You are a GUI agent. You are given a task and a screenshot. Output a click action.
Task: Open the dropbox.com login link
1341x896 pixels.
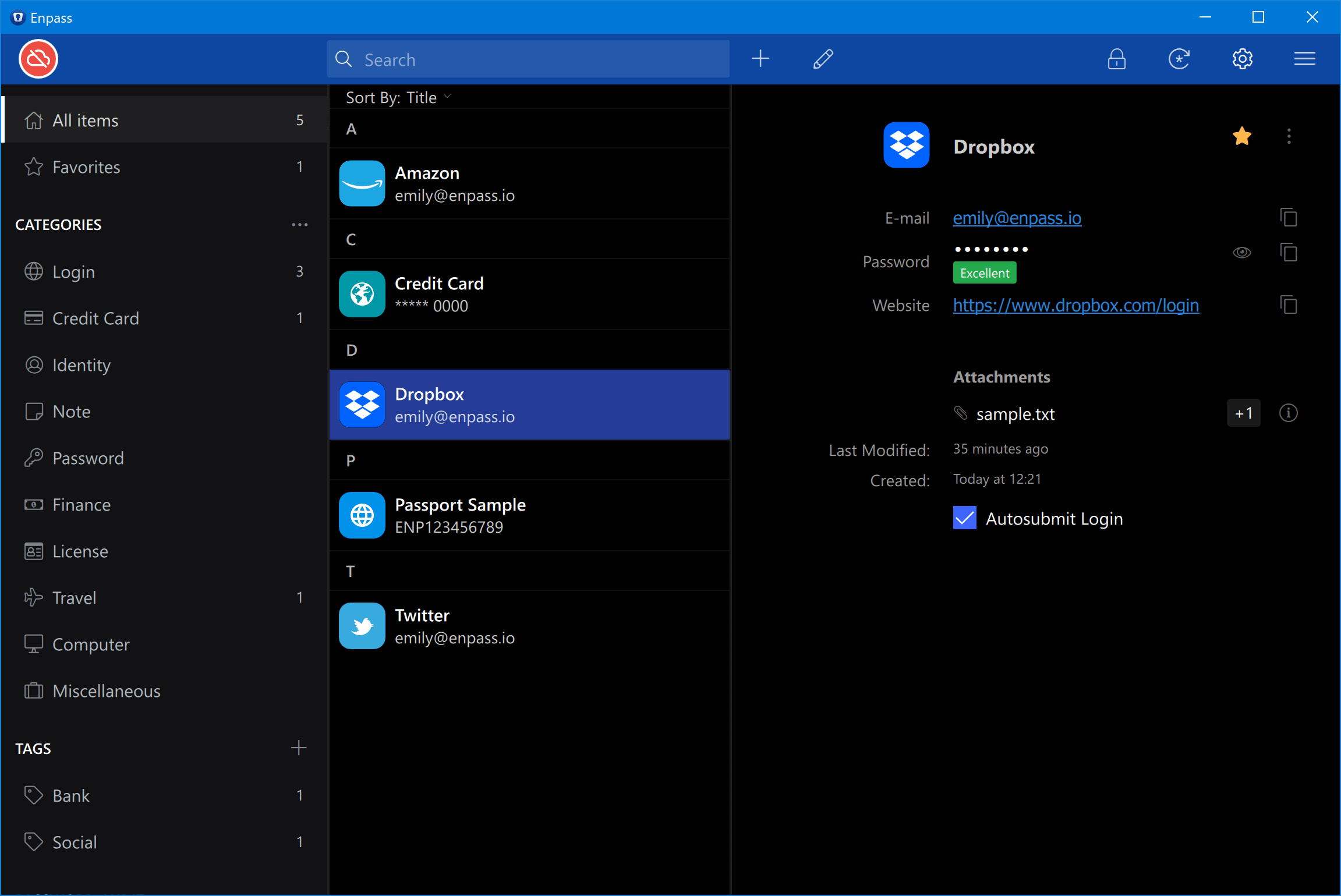coord(1075,305)
